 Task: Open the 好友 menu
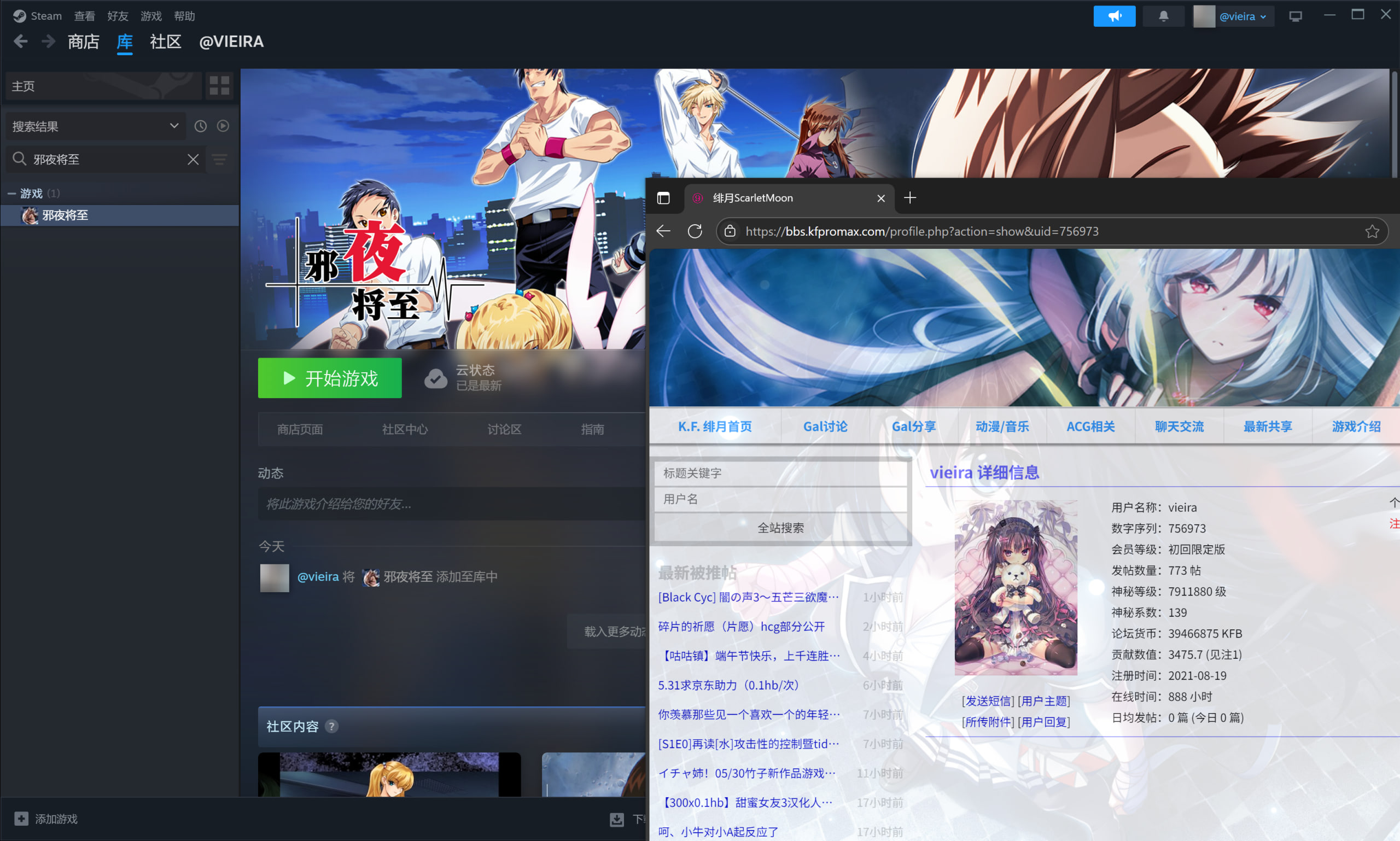tap(118, 16)
